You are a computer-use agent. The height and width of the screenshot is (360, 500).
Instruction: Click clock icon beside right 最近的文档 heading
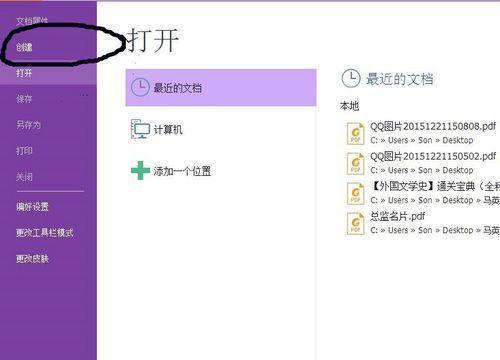pyautogui.click(x=351, y=79)
